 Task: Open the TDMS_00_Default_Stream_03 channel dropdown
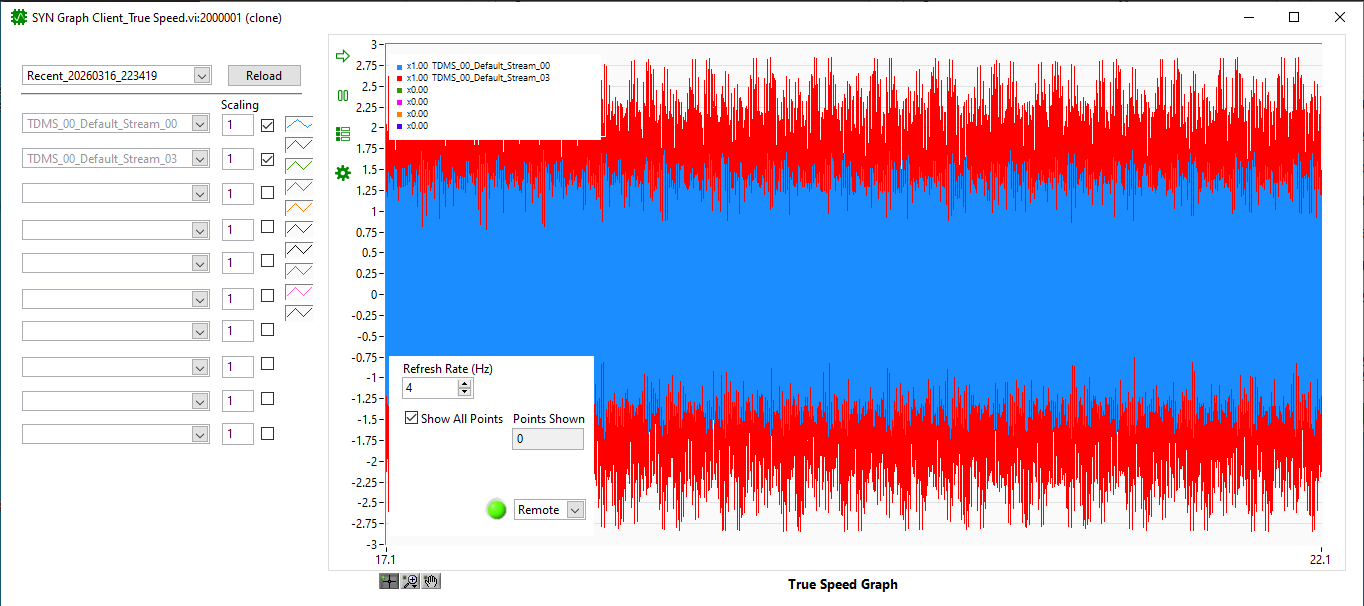pos(200,159)
